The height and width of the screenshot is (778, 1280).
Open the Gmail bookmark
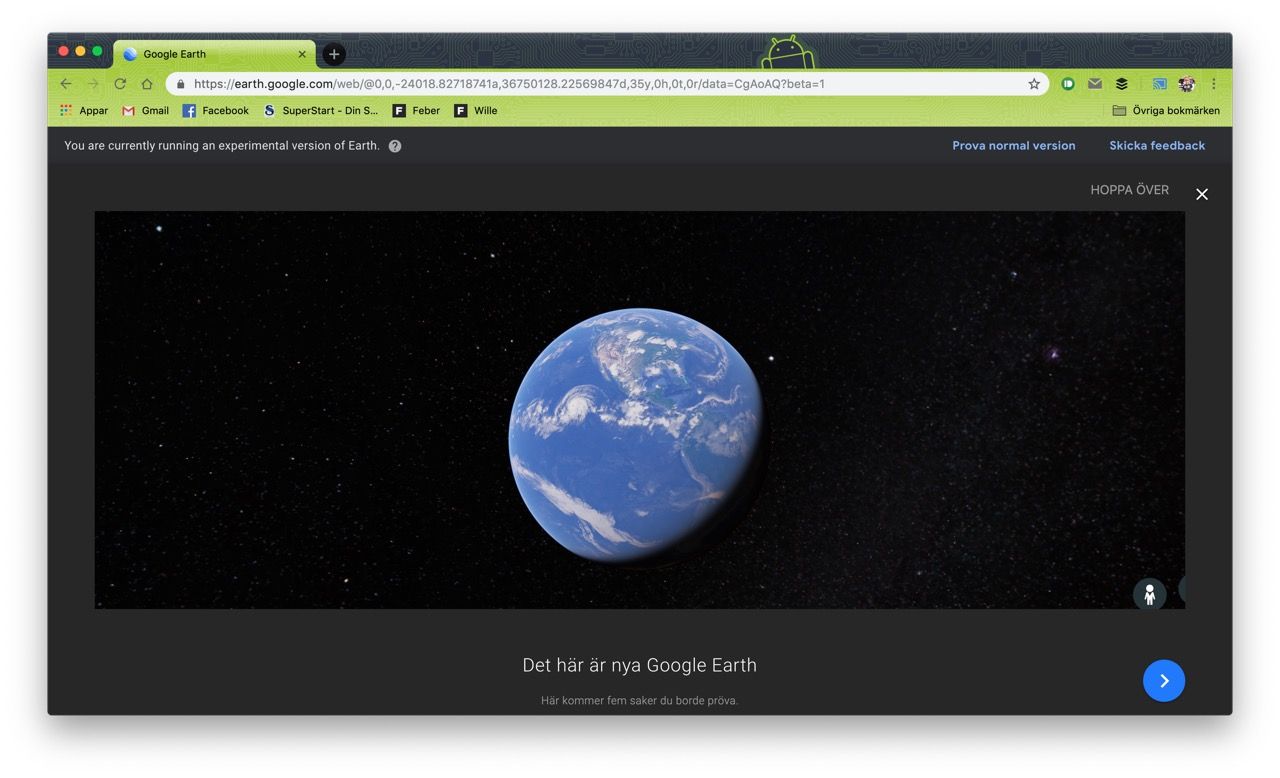[146, 111]
